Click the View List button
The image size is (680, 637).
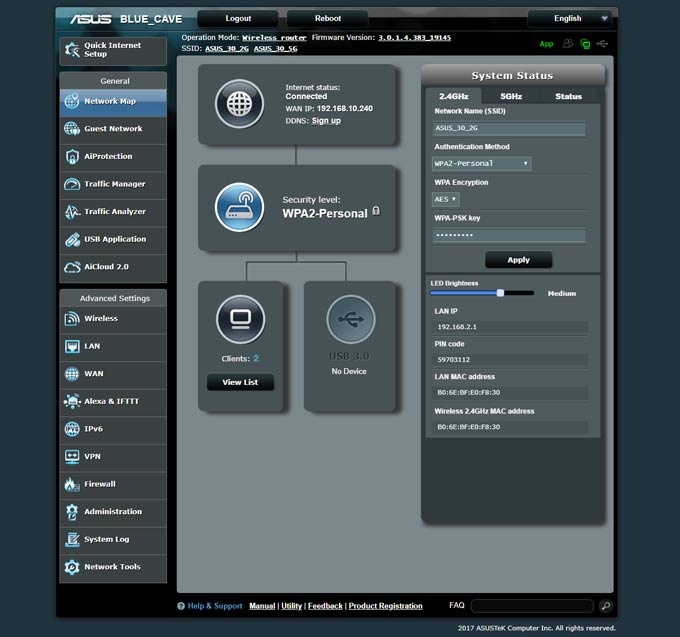tap(240, 382)
